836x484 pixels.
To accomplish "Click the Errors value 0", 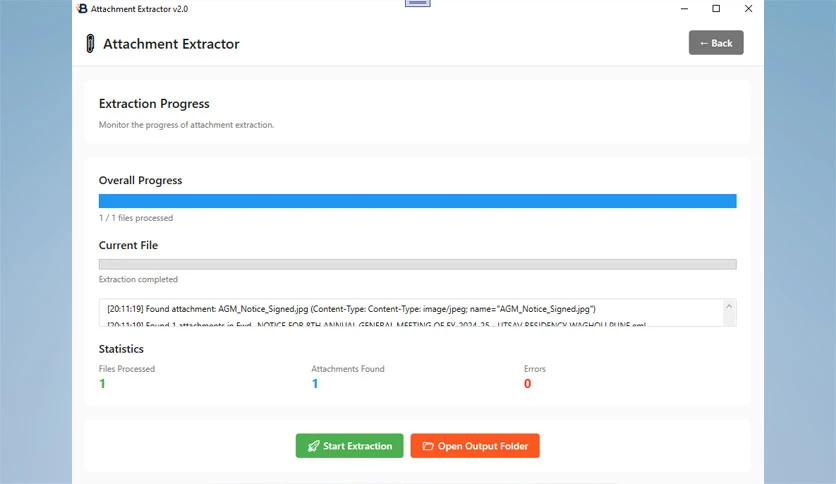I will click(x=527, y=384).
